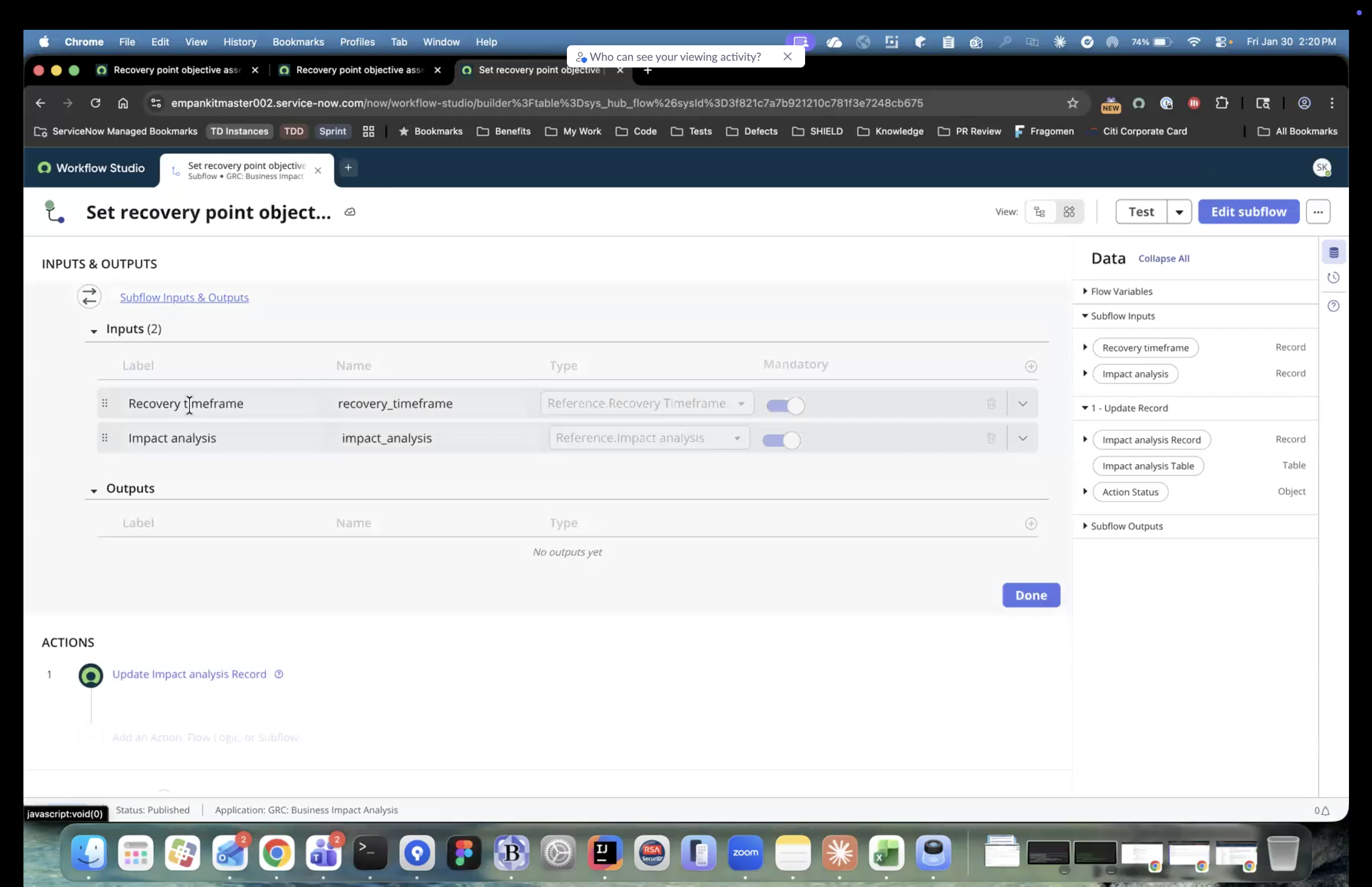Toggle Mandatory switch for Recovery timeframe
This screenshot has width=1372, height=887.
click(785, 405)
